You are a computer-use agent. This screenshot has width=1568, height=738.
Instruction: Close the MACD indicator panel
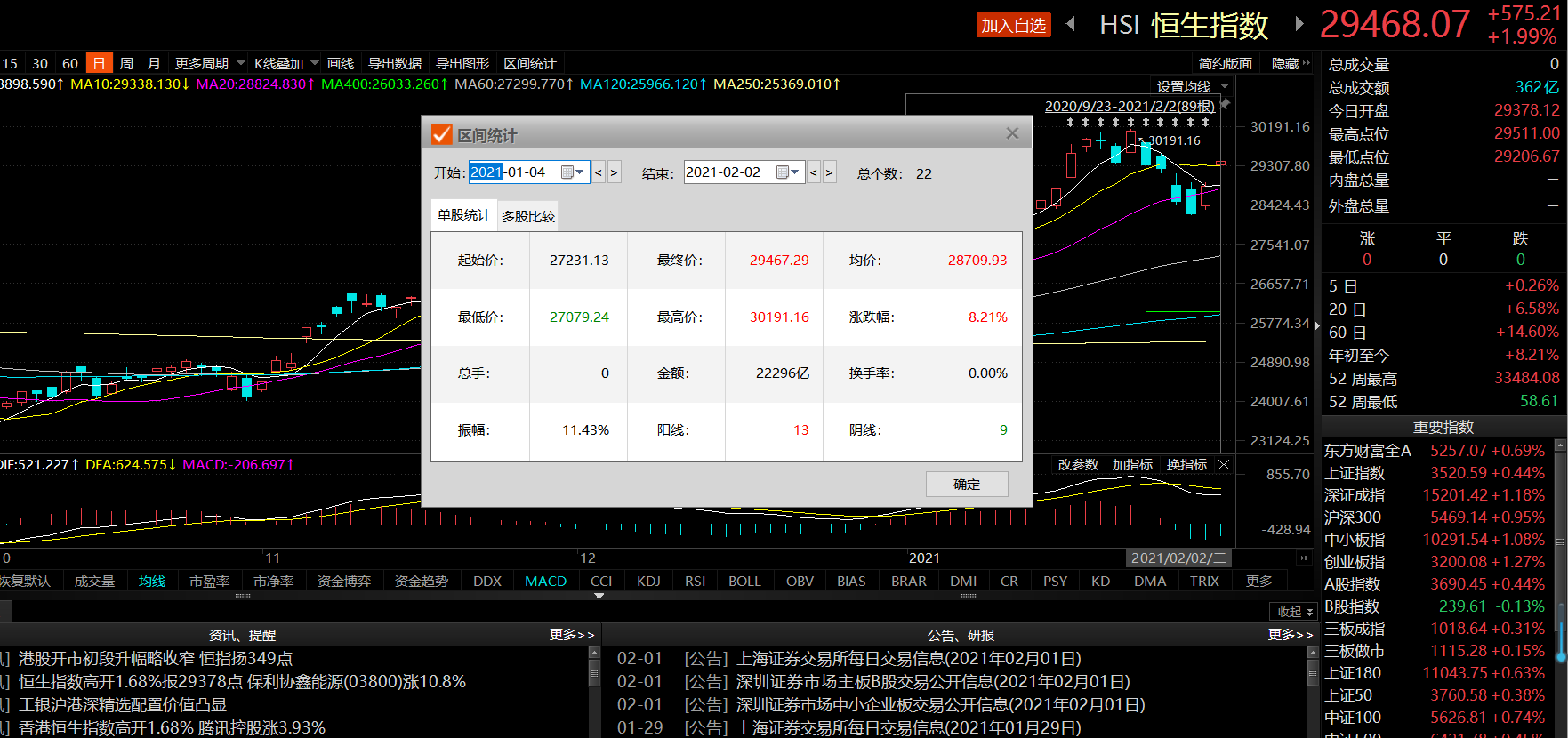pyautogui.click(x=1224, y=464)
